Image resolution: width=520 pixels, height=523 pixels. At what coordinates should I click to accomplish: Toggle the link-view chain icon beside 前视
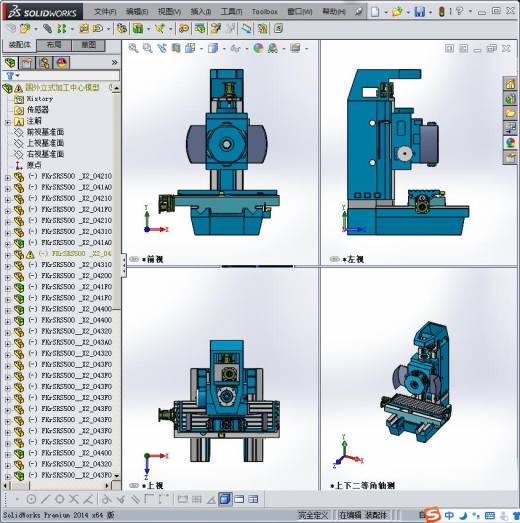[134, 259]
